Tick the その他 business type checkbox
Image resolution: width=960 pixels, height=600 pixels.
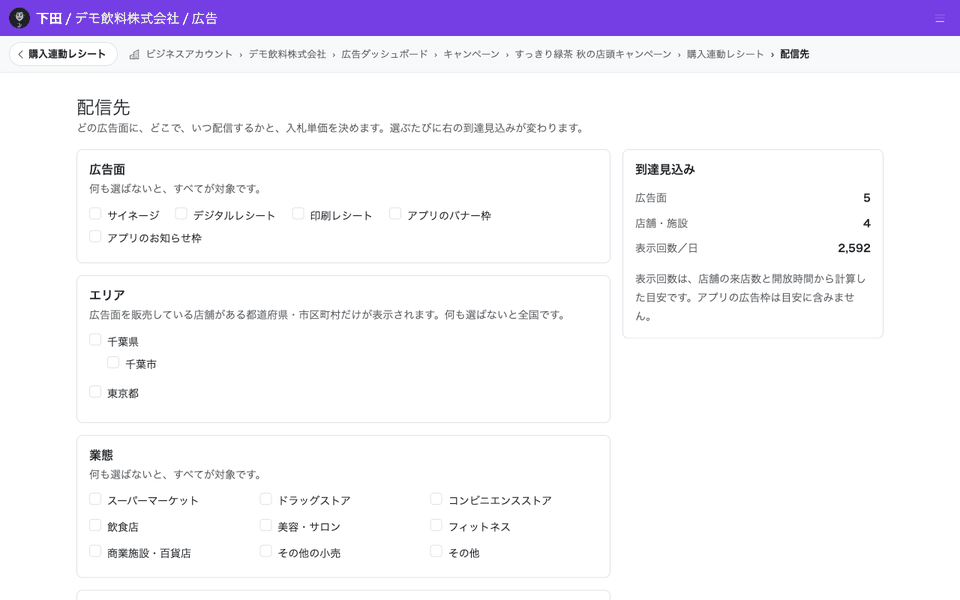(436, 551)
